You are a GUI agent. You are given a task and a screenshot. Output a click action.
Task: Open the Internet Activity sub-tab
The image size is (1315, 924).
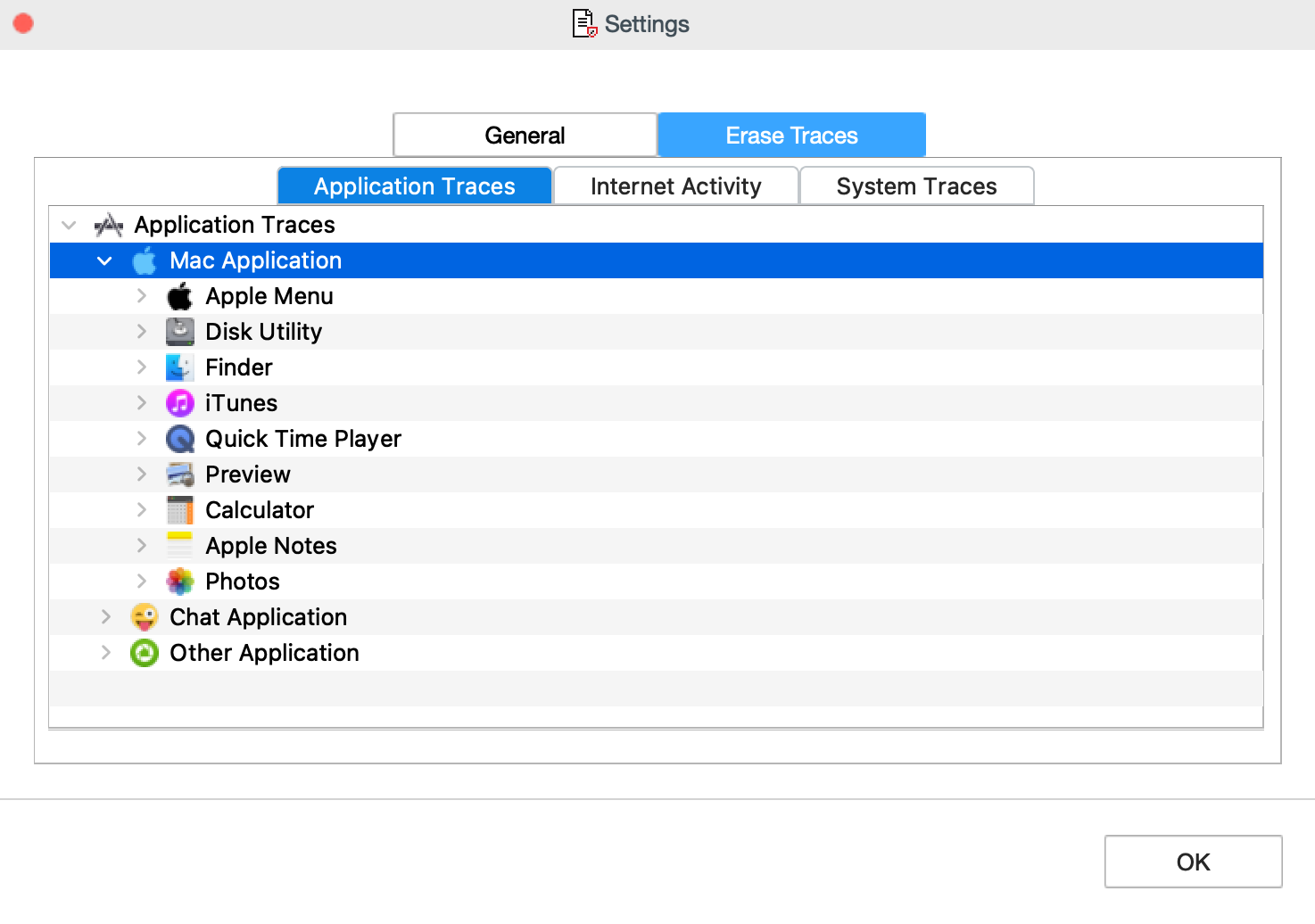click(x=675, y=186)
